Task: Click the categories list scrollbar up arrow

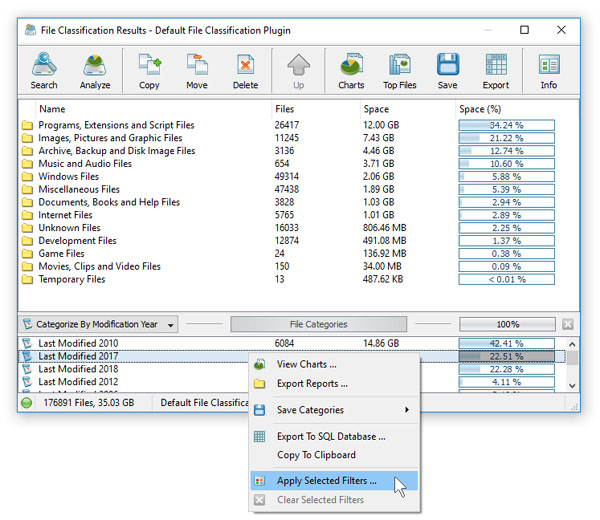Action: pos(572,344)
